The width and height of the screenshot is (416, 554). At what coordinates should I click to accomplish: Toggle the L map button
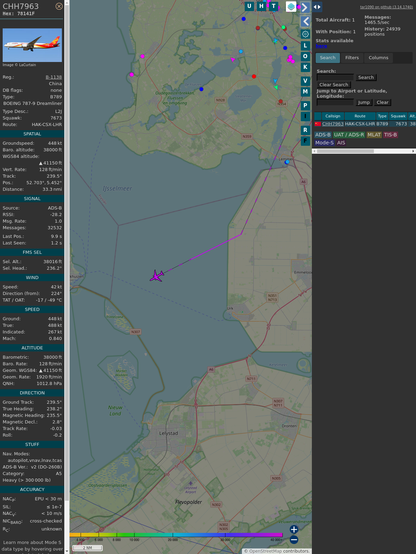coord(305,46)
